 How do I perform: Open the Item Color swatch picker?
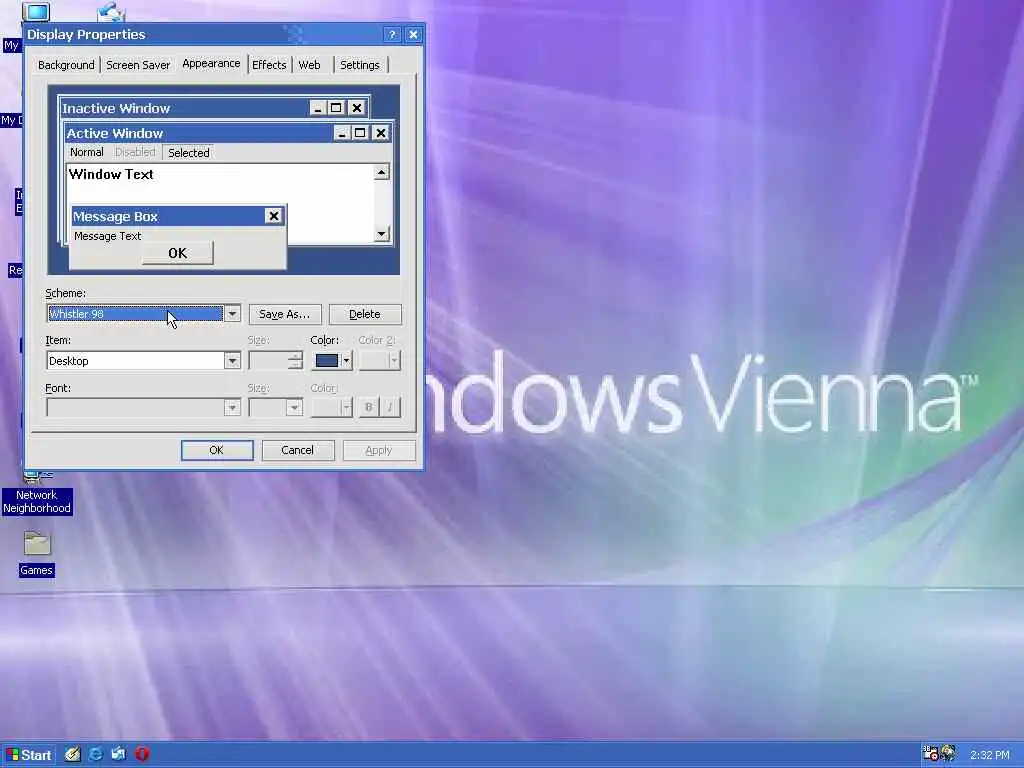click(x=332, y=360)
